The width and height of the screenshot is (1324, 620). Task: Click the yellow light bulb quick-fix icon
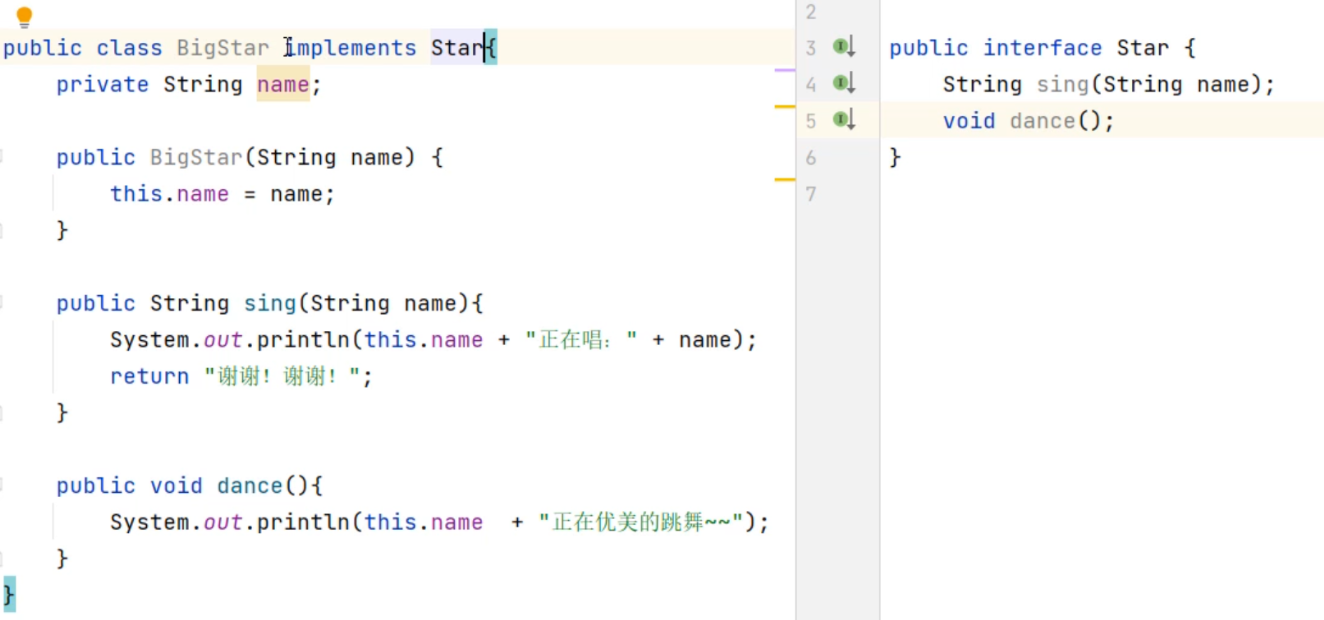pyautogui.click(x=25, y=17)
